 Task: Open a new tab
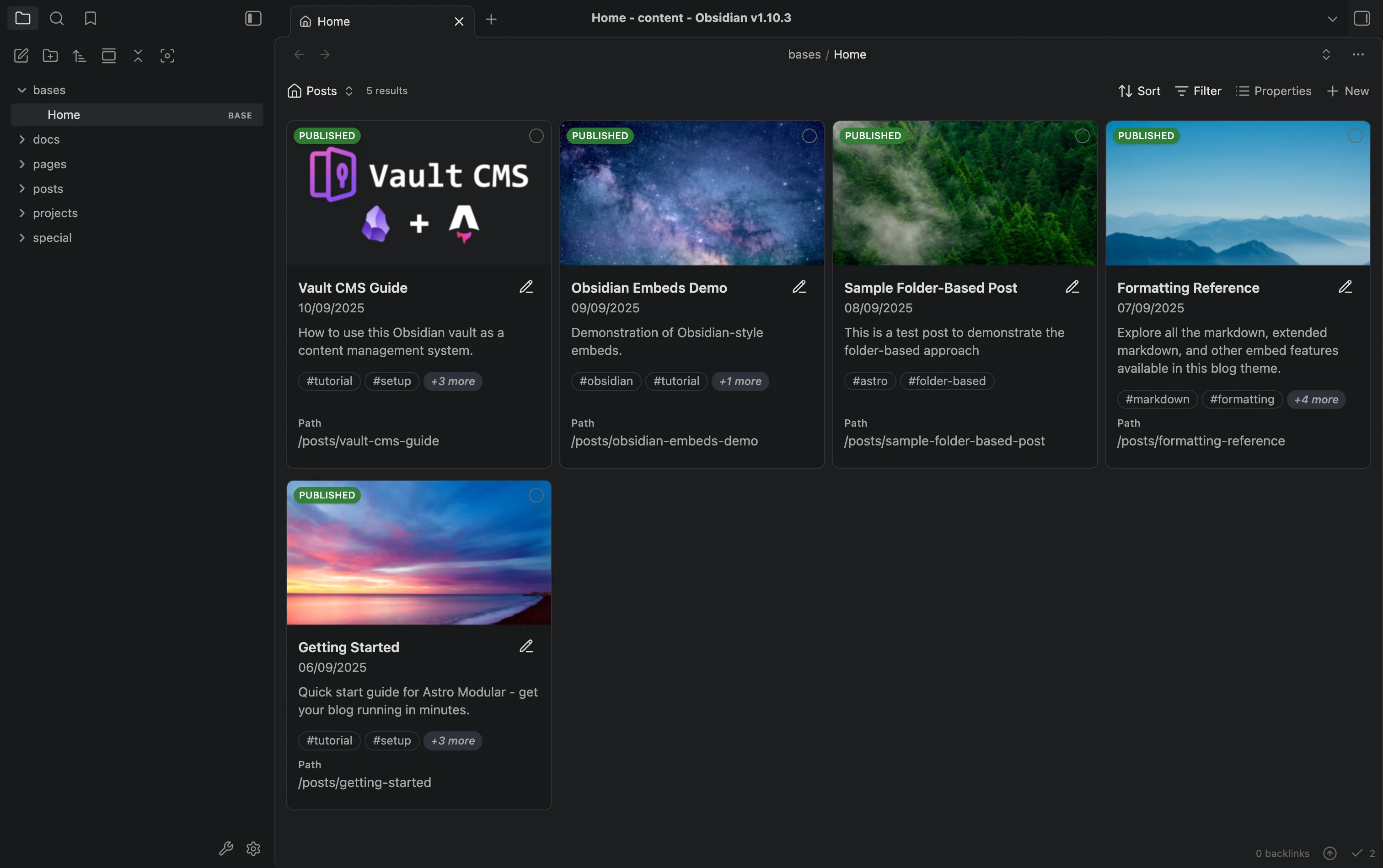click(491, 20)
